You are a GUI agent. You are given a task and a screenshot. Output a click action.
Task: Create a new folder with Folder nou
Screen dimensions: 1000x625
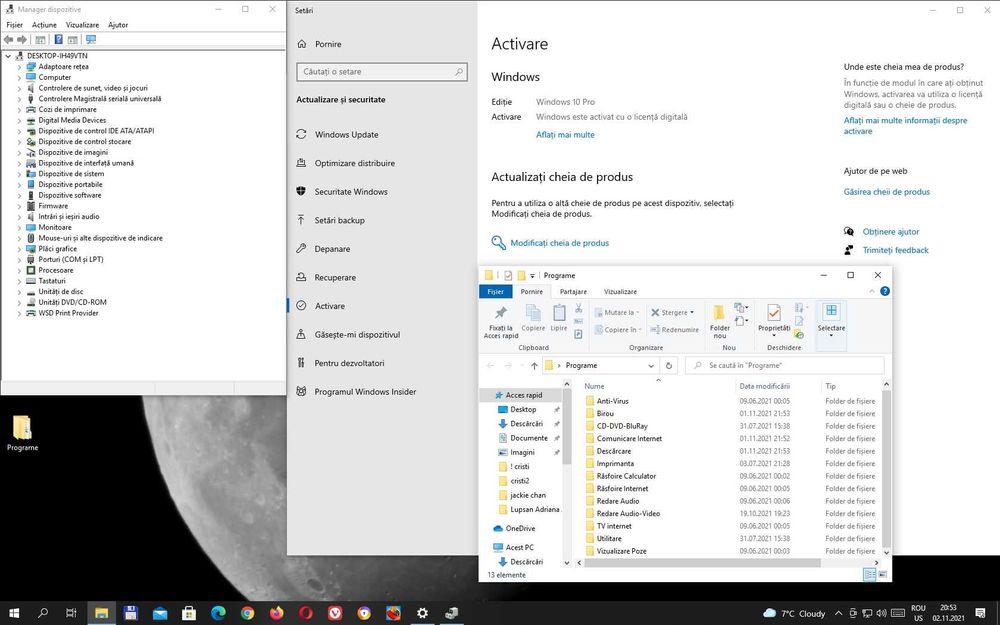point(719,322)
